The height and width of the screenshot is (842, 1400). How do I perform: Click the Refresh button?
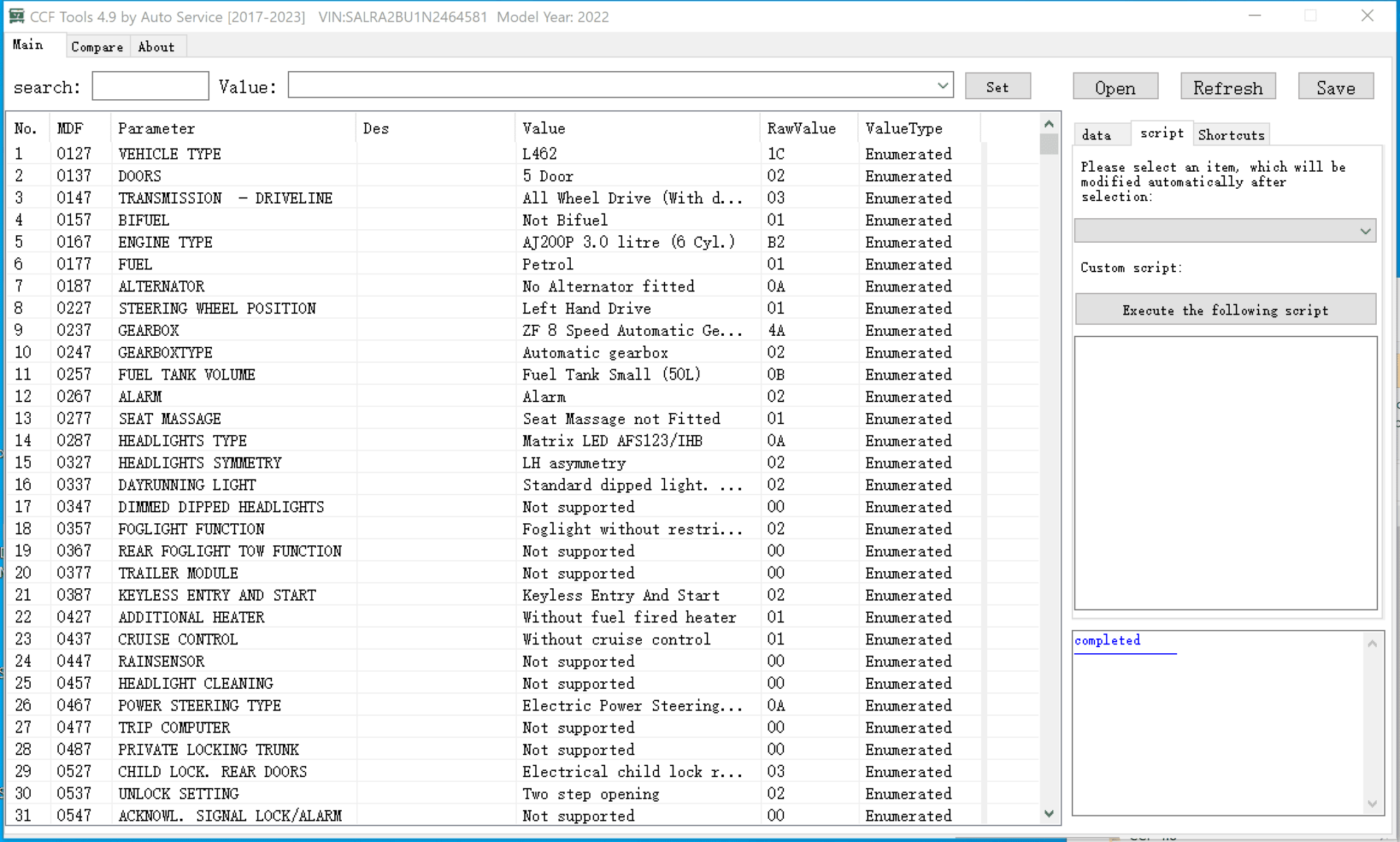pos(1227,86)
